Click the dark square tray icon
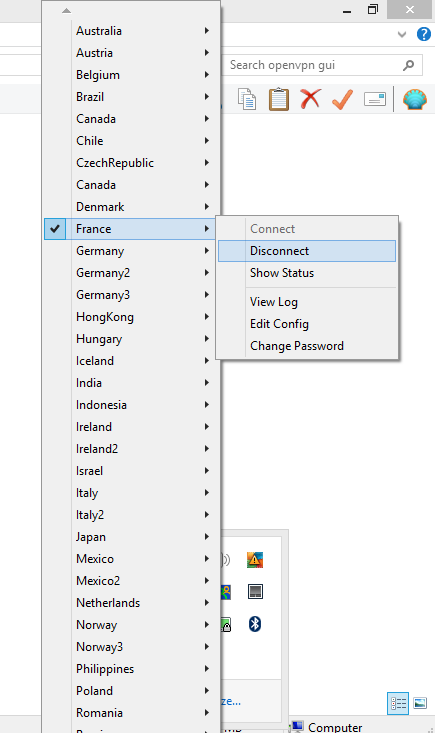This screenshot has height=733, width=435. tap(255, 591)
